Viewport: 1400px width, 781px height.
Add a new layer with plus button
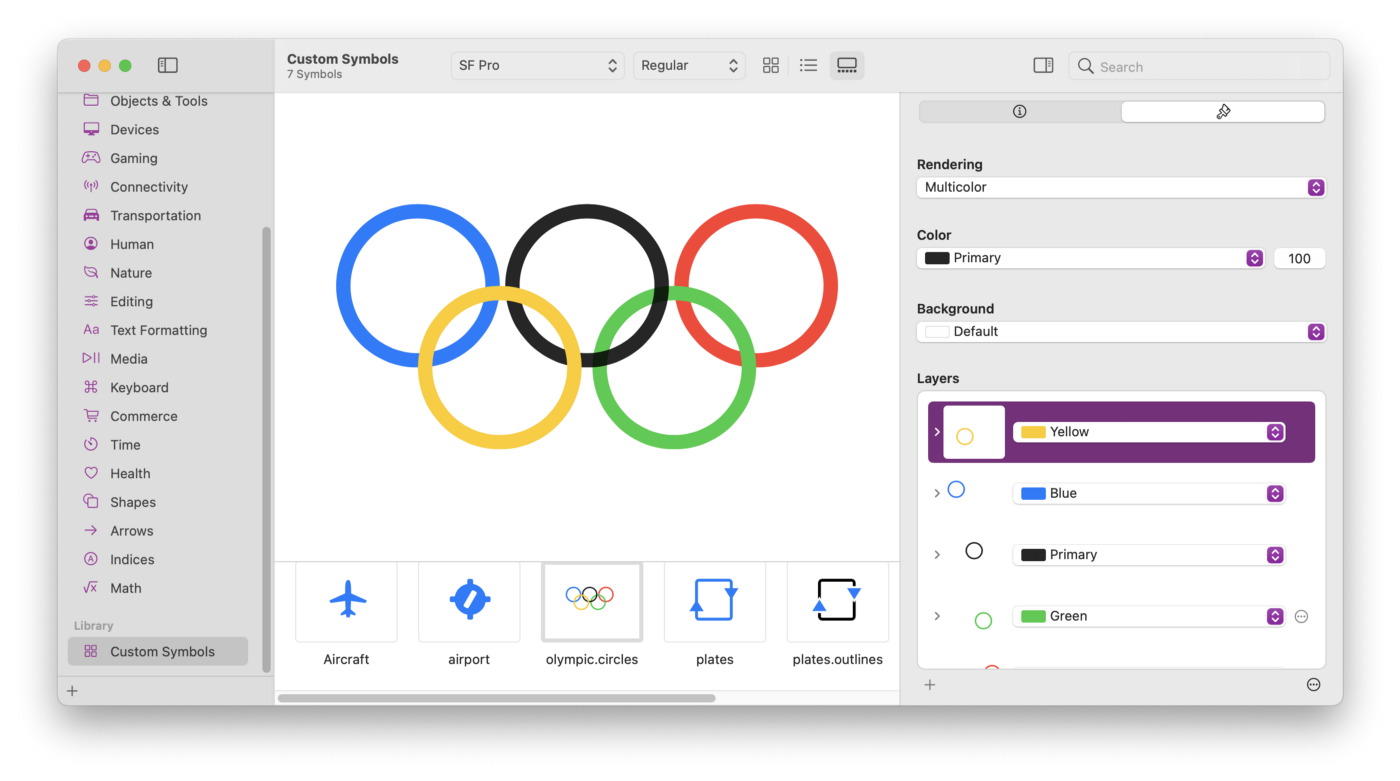point(930,685)
